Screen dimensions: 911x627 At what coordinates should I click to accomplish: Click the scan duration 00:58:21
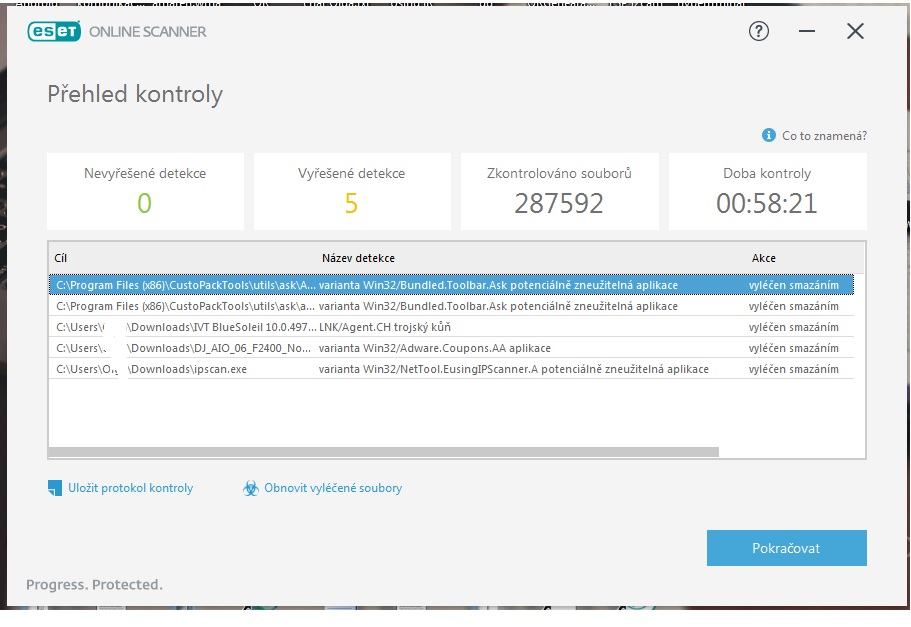[x=766, y=203]
